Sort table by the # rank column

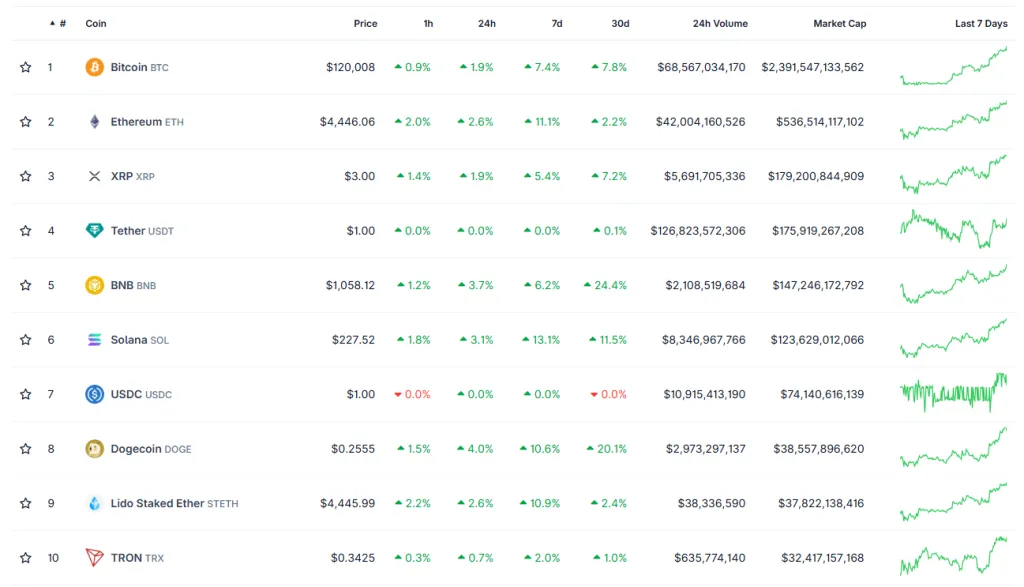62,23
